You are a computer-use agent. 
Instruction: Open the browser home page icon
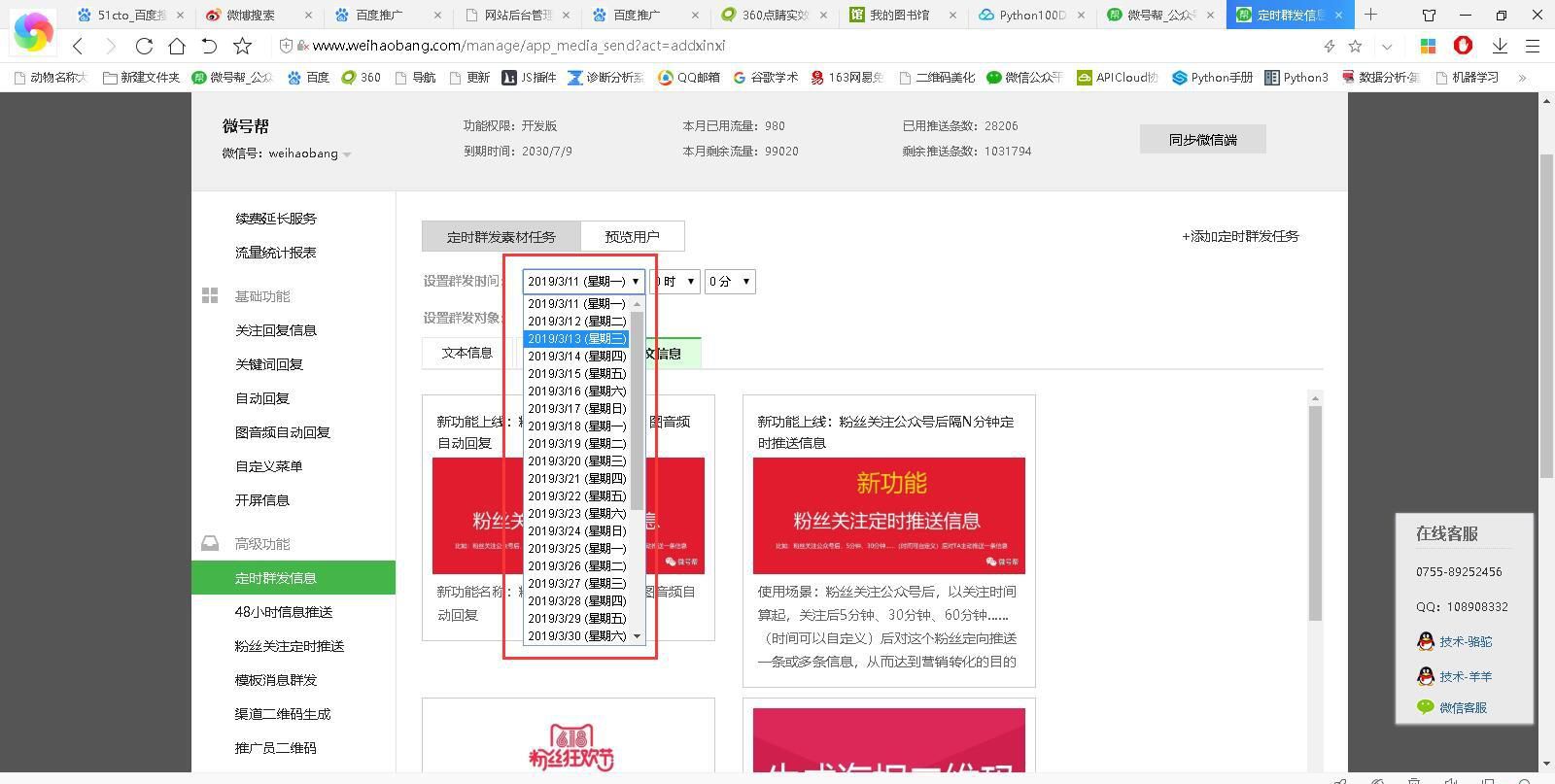pyautogui.click(x=177, y=46)
